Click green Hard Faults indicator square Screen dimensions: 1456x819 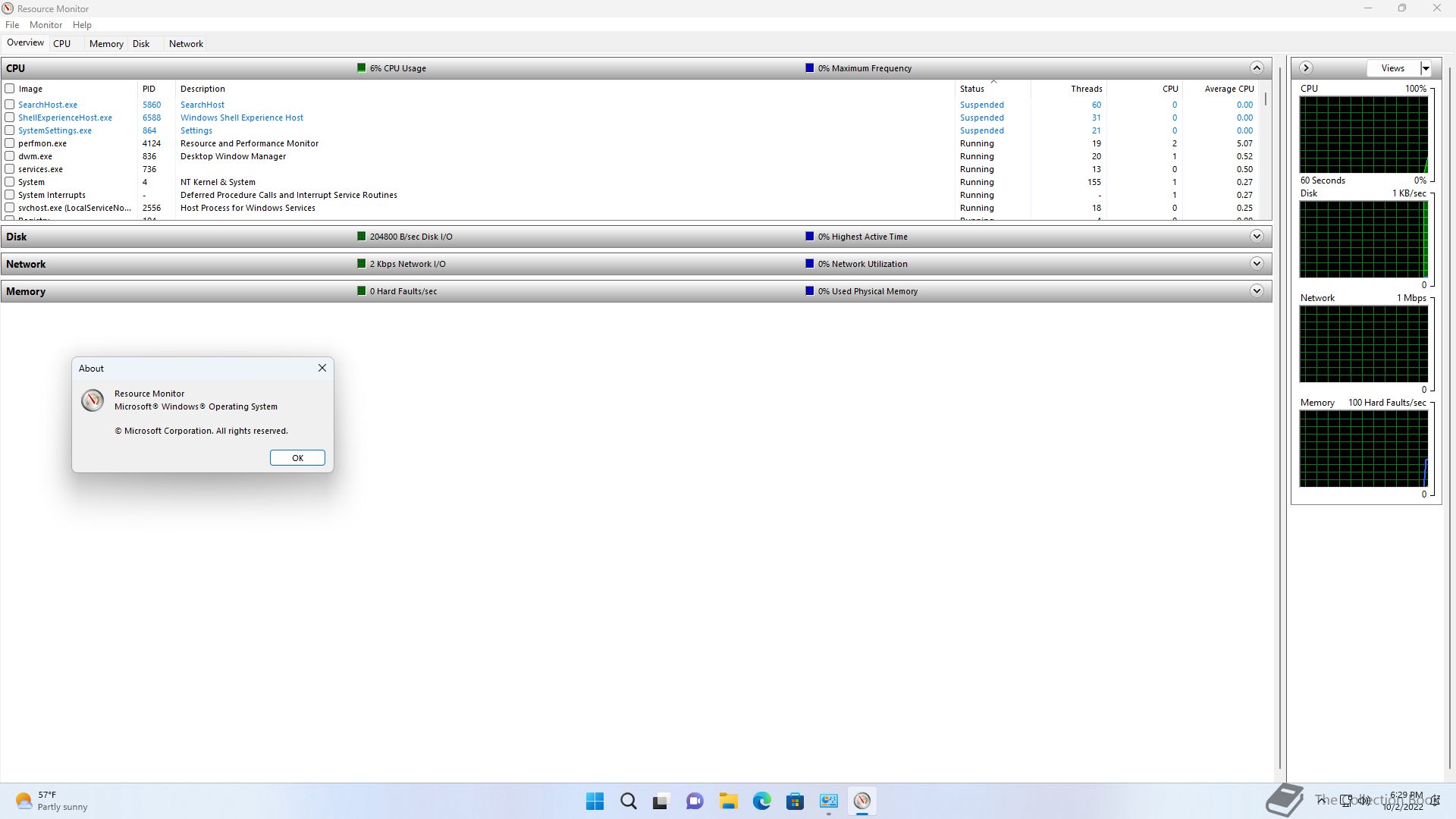pos(362,290)
